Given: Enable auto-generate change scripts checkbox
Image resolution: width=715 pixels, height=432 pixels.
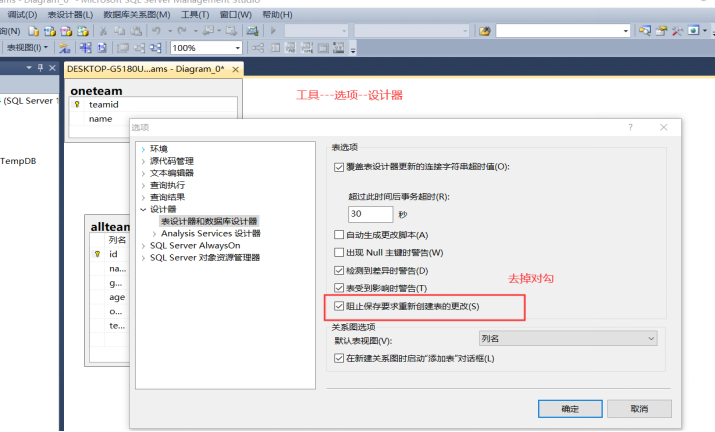Looking at the screenshot, I should coord(339,235).
